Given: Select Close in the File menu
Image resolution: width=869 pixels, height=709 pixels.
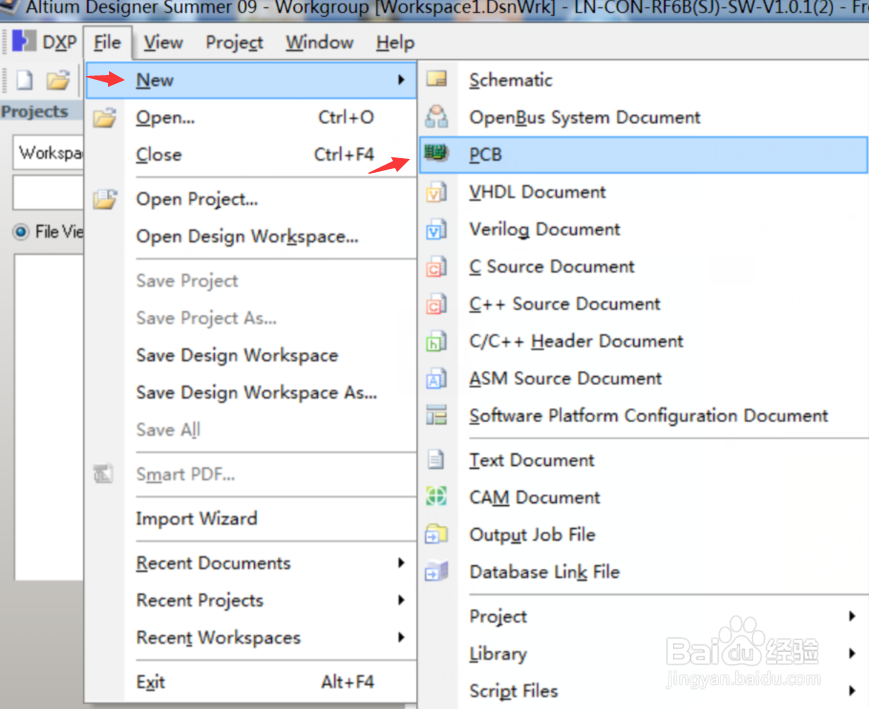Looking at the screenshot, I should pos(251,155).
